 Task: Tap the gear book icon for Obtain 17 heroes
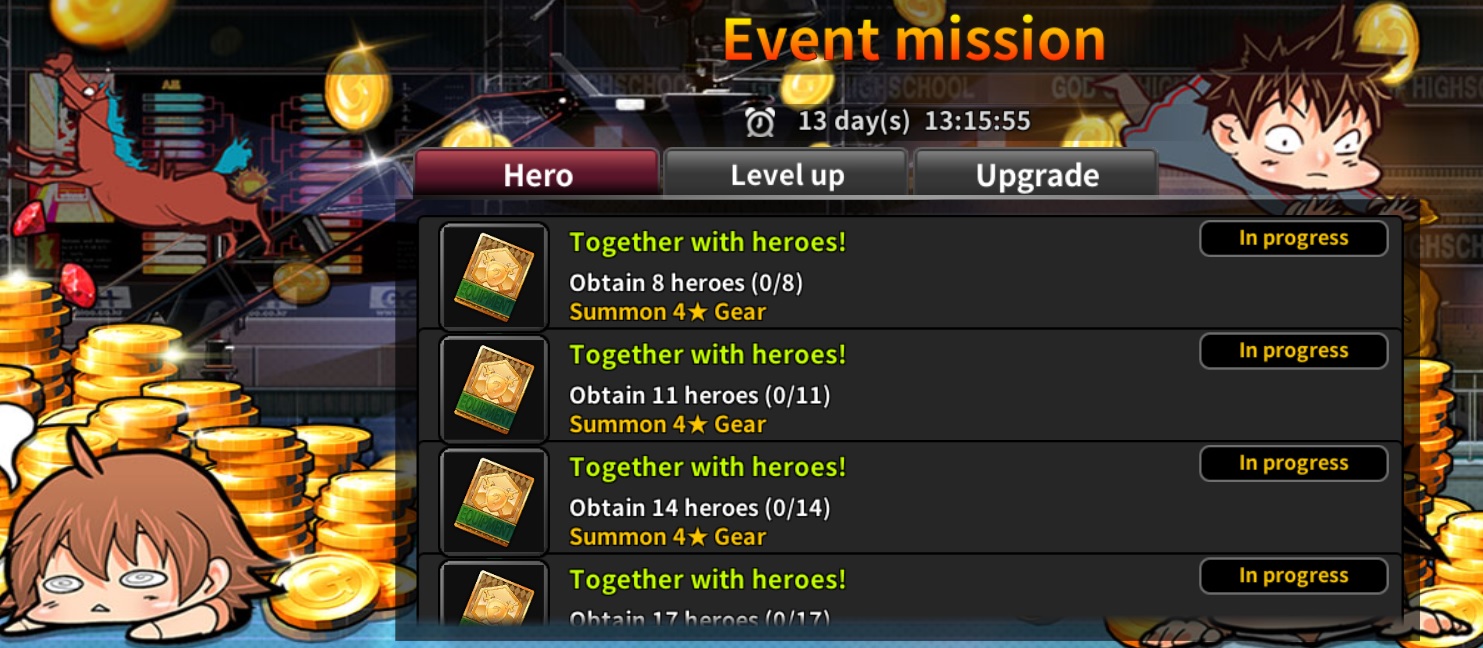[x=494, y=594]
